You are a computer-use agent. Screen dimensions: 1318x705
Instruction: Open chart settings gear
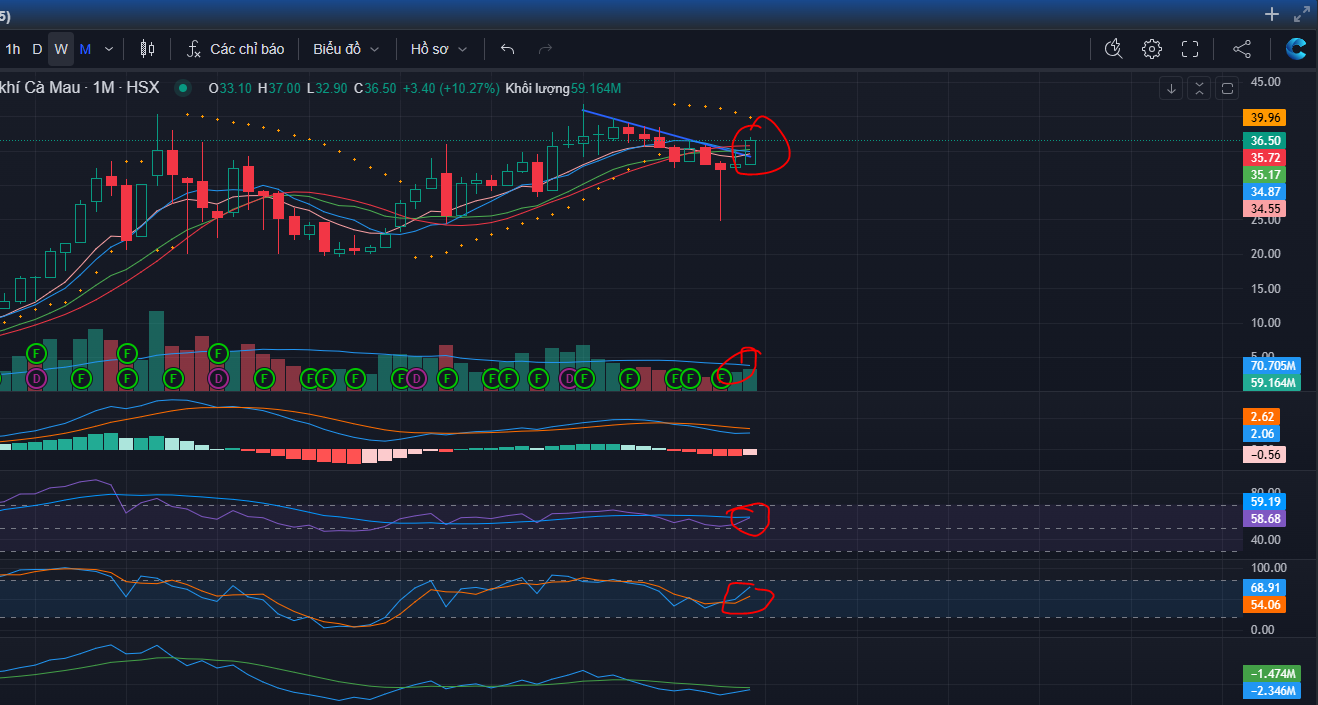1152,48
